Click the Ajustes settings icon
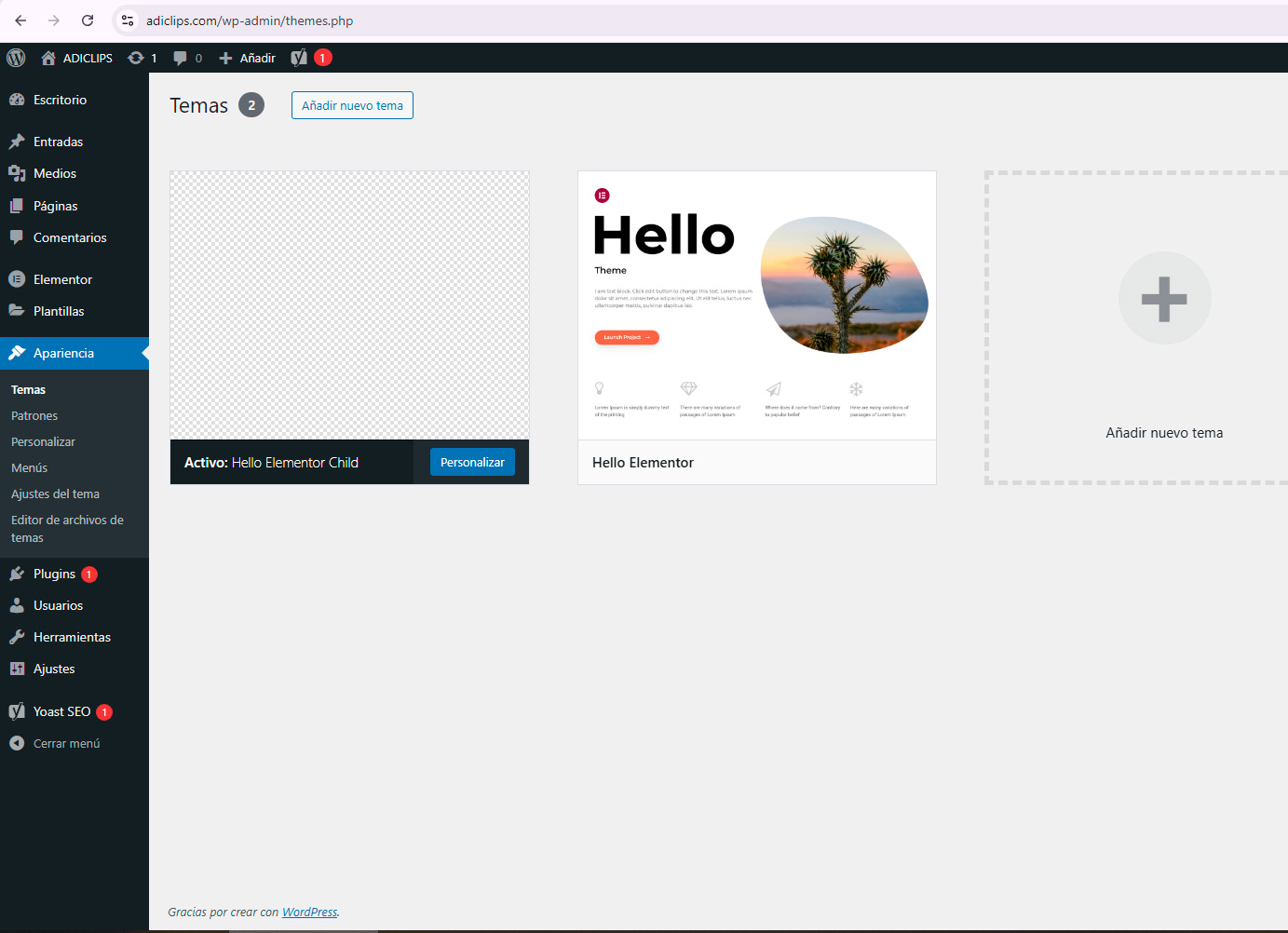This screenshot has height=933, width=1288. point(17,669)
